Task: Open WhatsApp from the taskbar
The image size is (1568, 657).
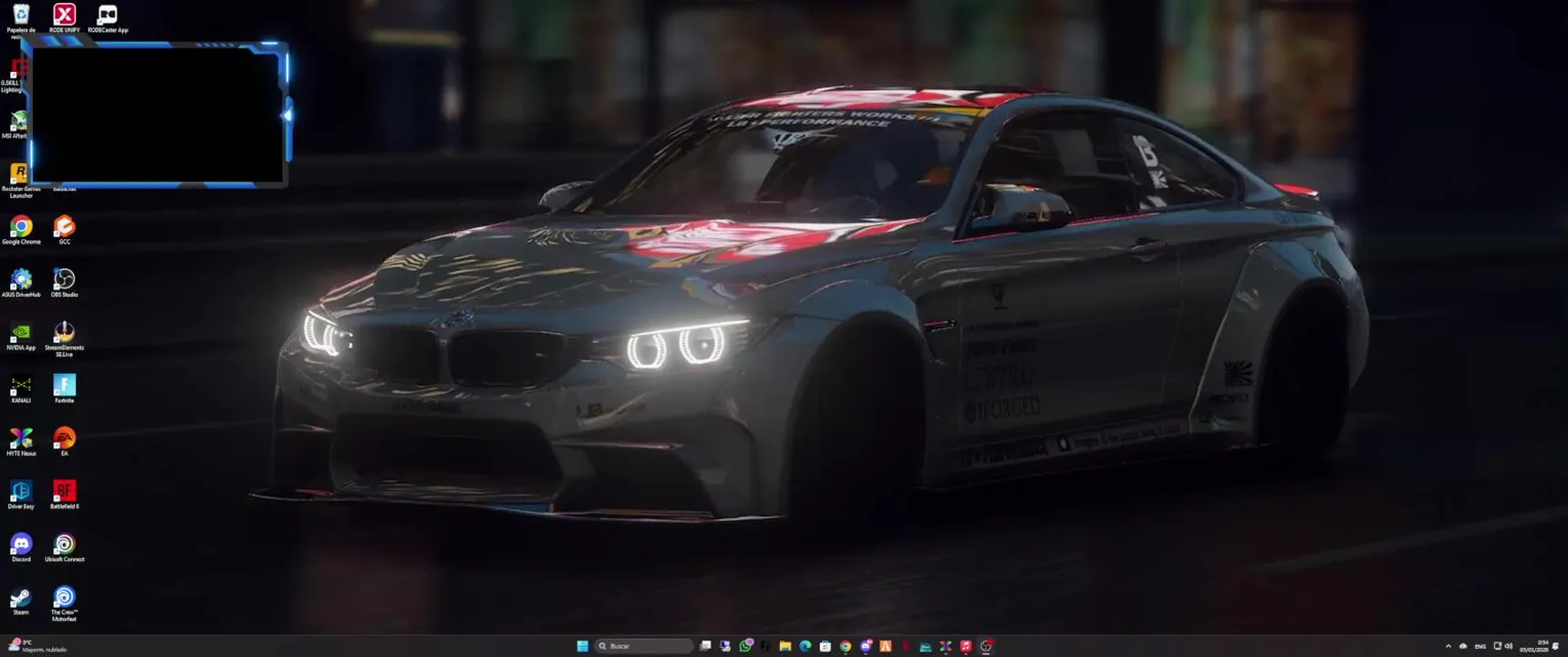Action: point(745,646)
